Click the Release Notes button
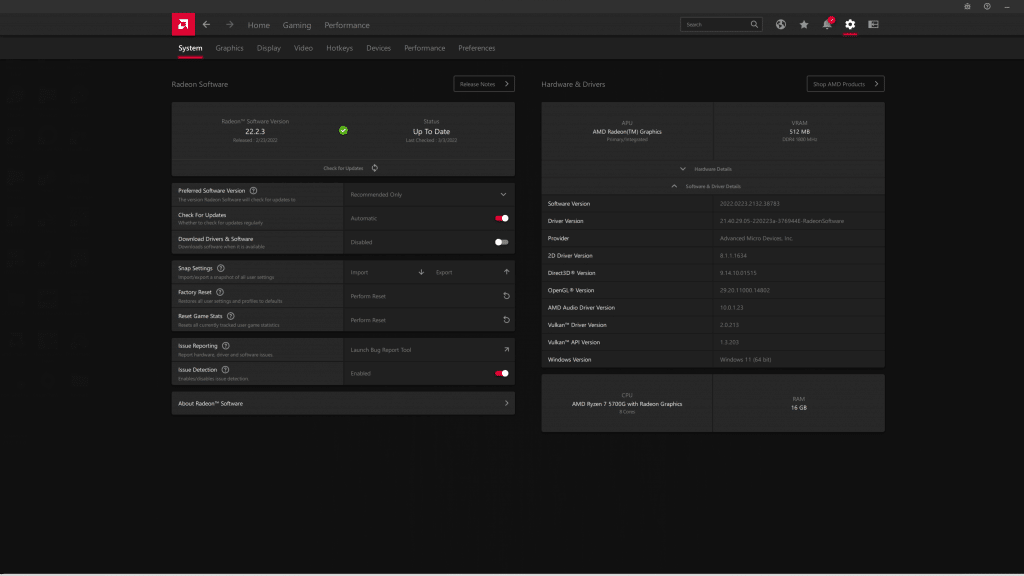The height and width of the screenshot is (576, 1024). (484, 84)
